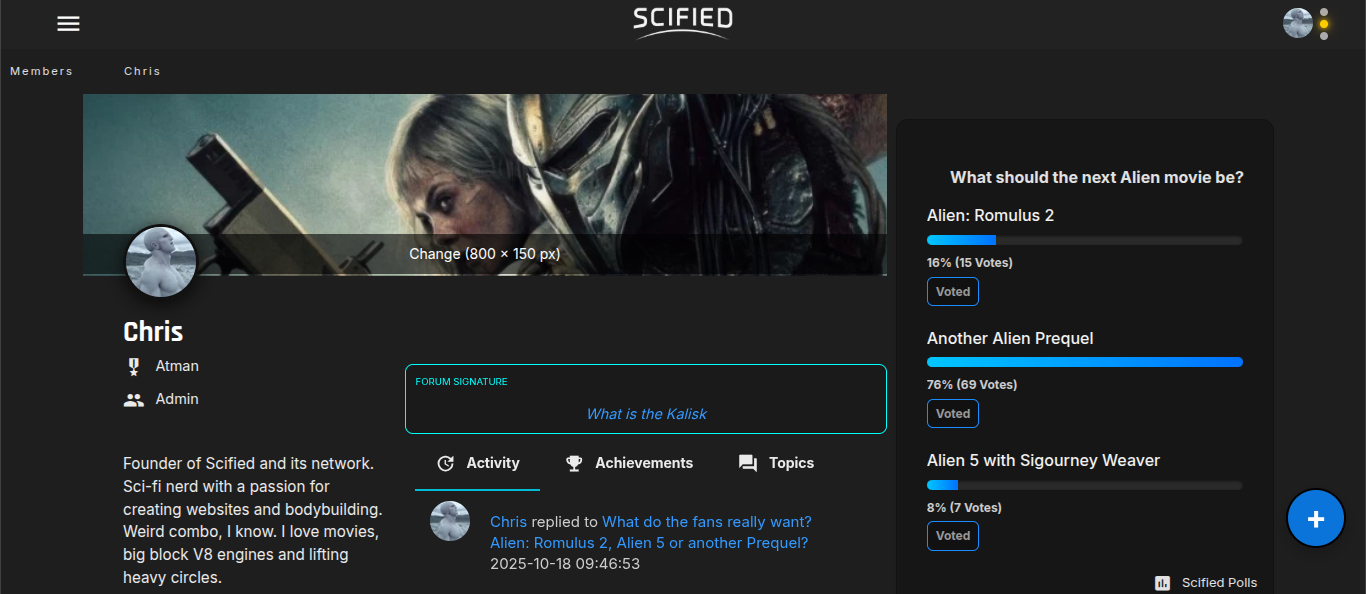The height and width of the screenshot is (594, 1366).
Task: Click the Voted button under Another Alien Prequel
Action: point(952,414)
